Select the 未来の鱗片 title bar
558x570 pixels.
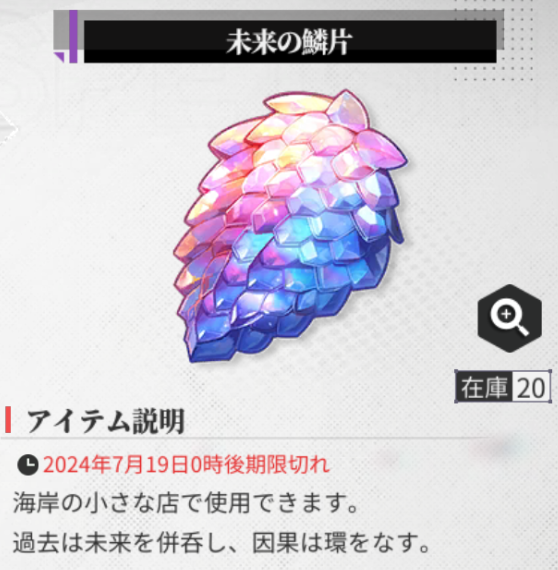[290, 41]
